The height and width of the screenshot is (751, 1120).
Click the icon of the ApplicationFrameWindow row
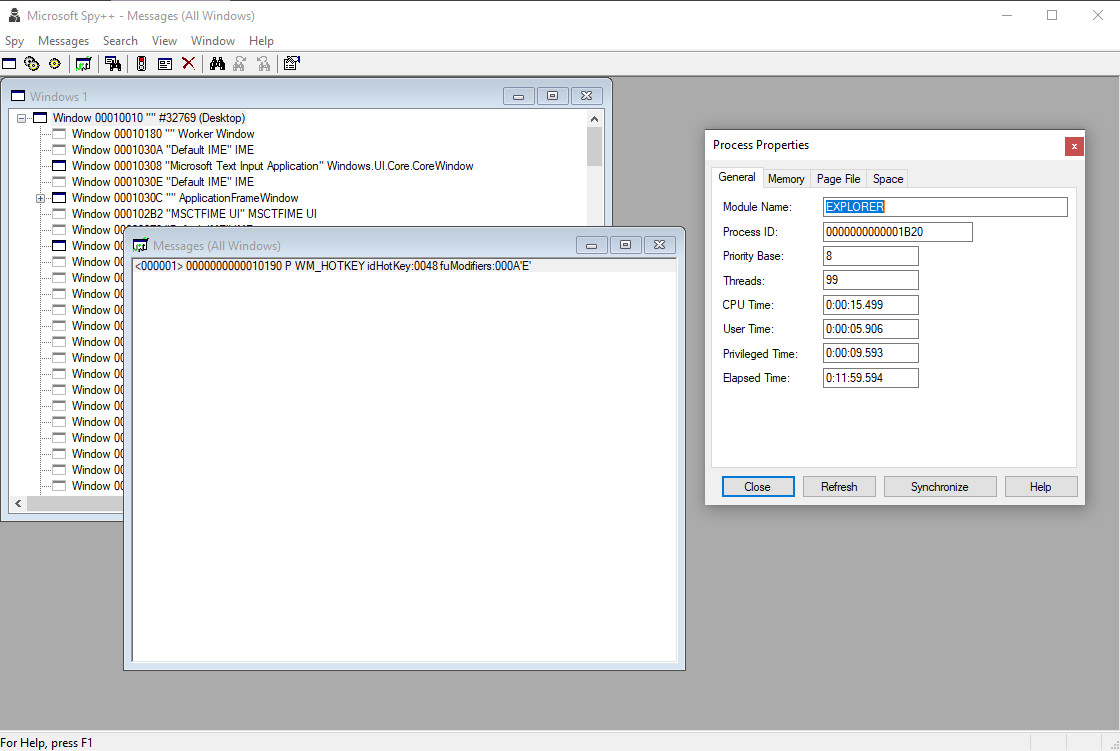(59, 198)
